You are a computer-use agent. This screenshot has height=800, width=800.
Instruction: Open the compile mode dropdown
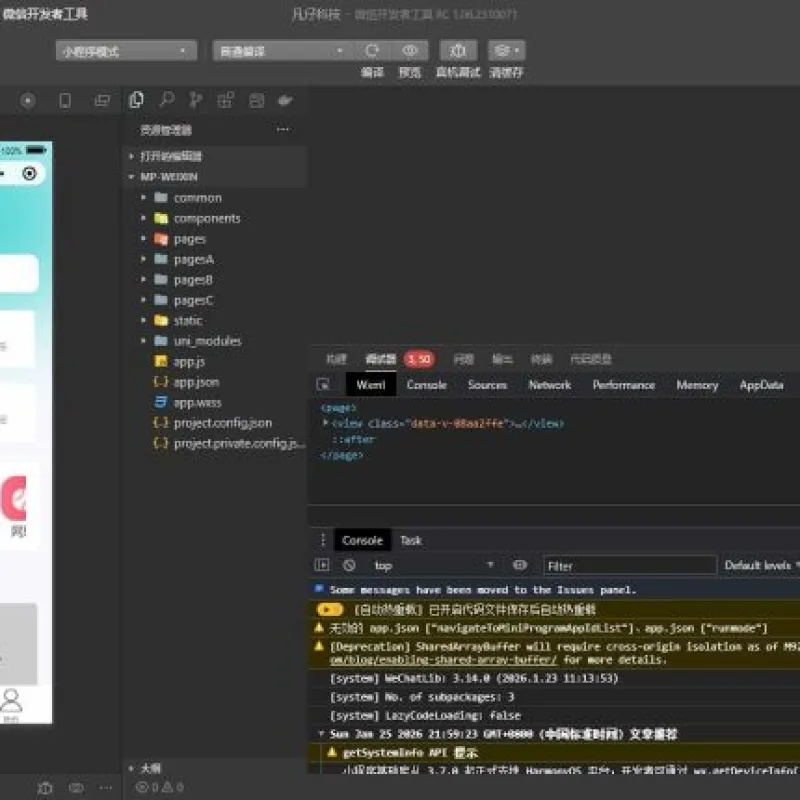click(281, 51)
